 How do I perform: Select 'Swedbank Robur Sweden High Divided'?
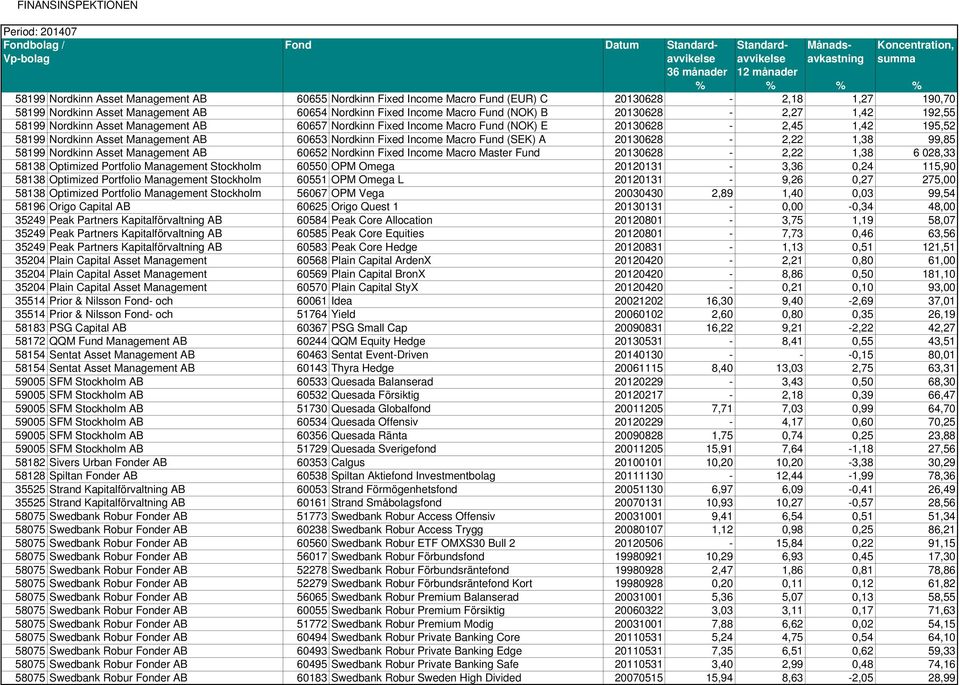(x=427, y=678)
